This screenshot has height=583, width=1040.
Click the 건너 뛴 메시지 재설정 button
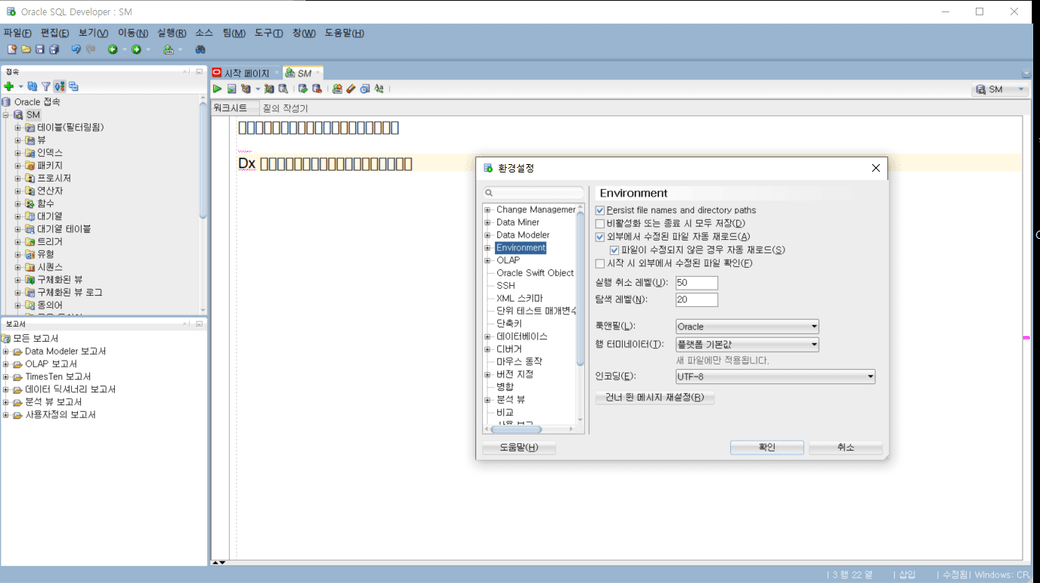[655, 397]
